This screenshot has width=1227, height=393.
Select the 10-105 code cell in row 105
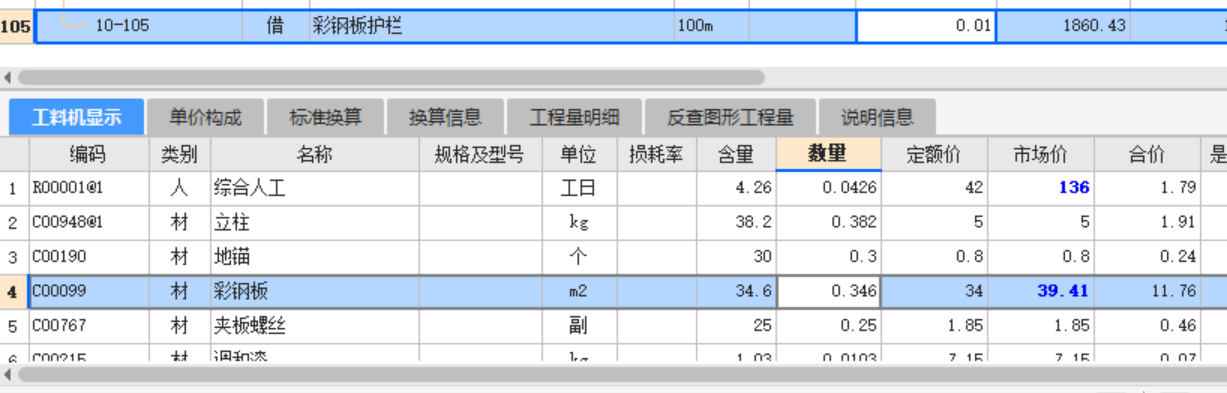pyautogui.click(x=139, y=26)
